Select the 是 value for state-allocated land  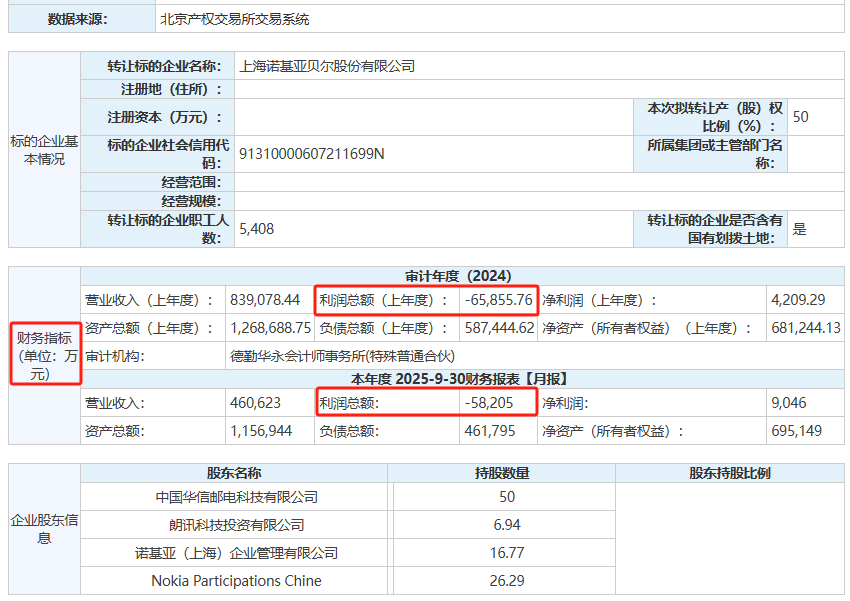(800, 229)
